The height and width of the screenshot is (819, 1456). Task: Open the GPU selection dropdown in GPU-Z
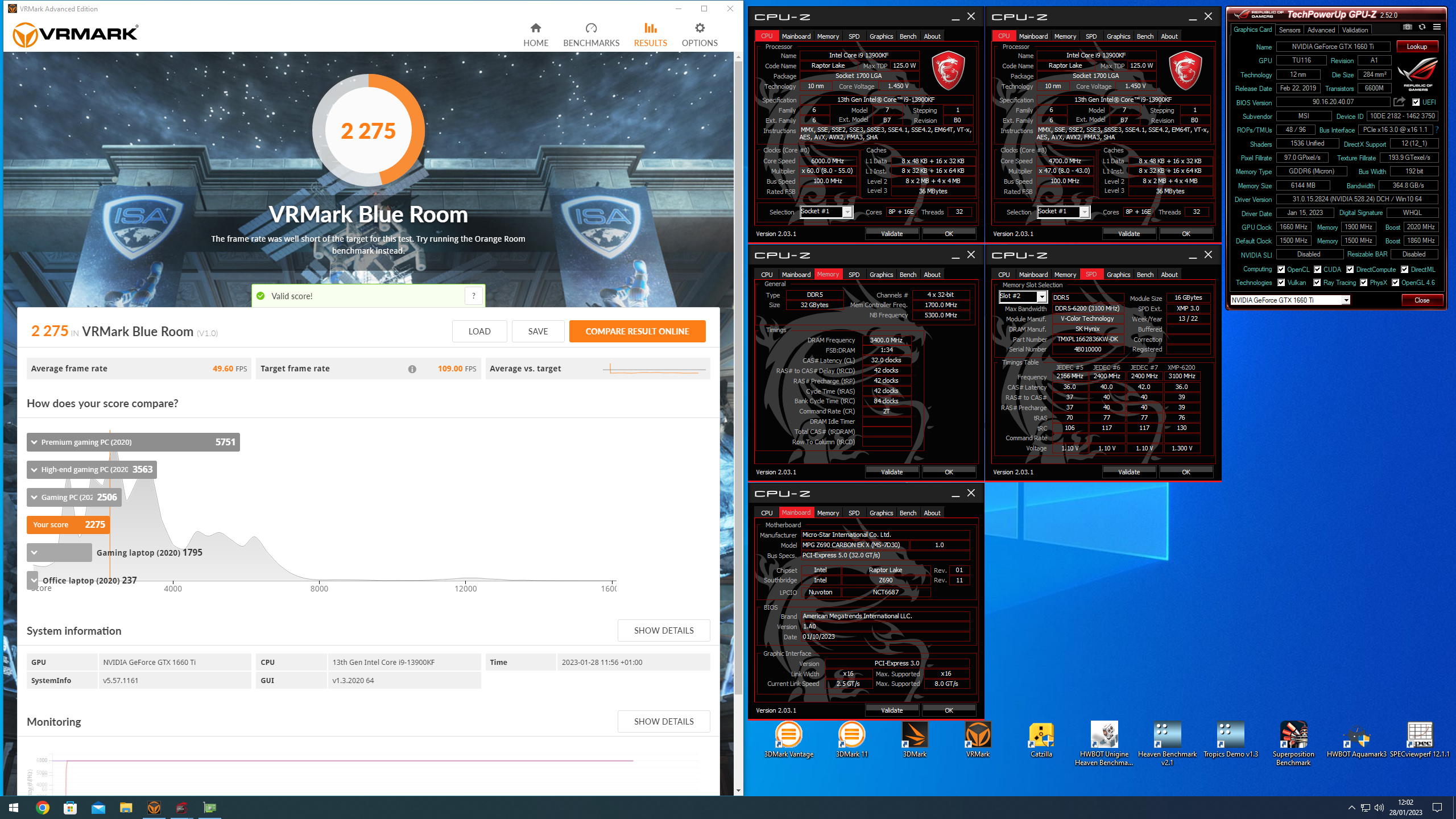click(x=1346, y=300)
